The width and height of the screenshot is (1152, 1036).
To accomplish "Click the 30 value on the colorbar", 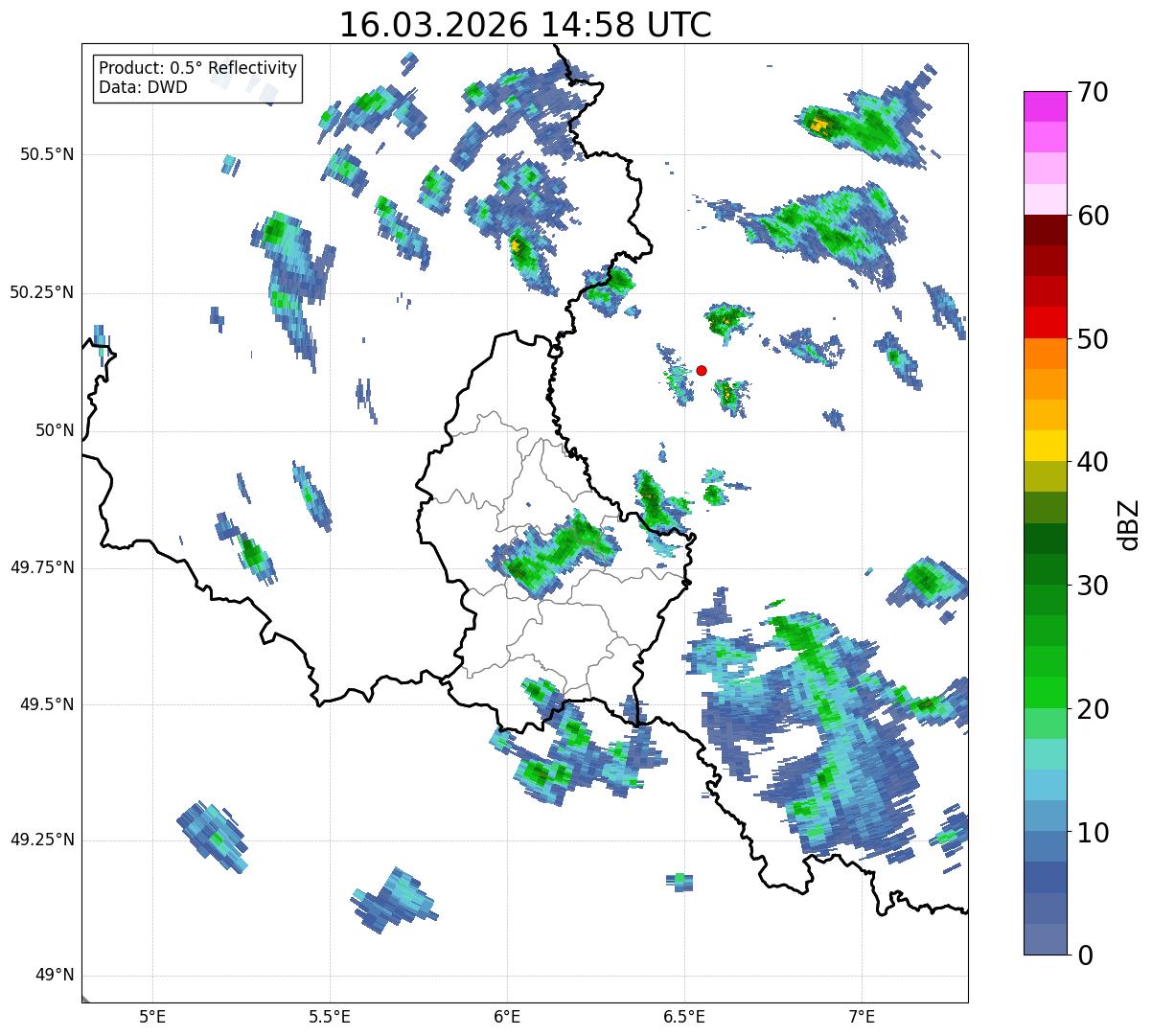I will [x=1092, y=586].
